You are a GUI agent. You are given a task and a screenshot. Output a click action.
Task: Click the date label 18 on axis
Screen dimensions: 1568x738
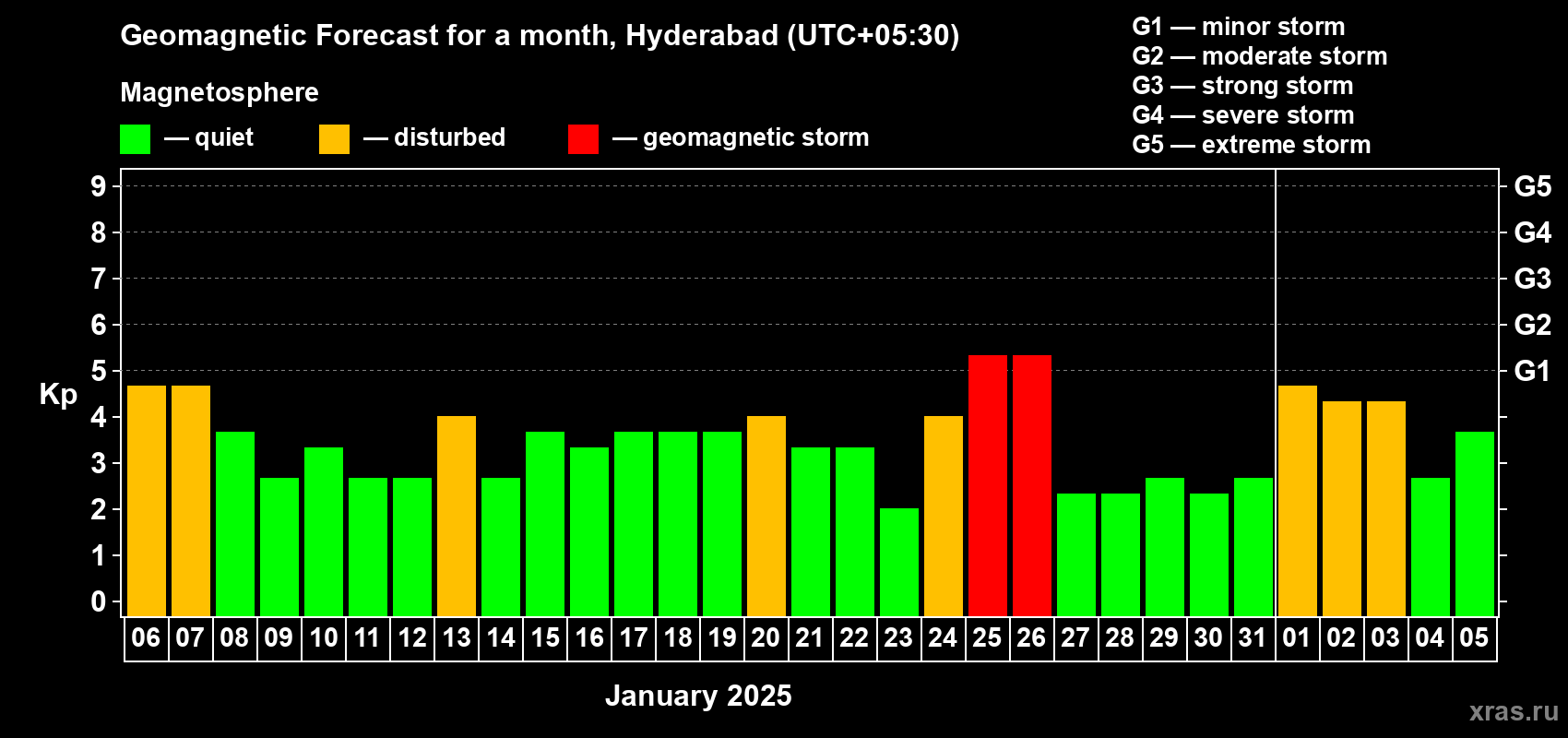click(x=678, y=637)
